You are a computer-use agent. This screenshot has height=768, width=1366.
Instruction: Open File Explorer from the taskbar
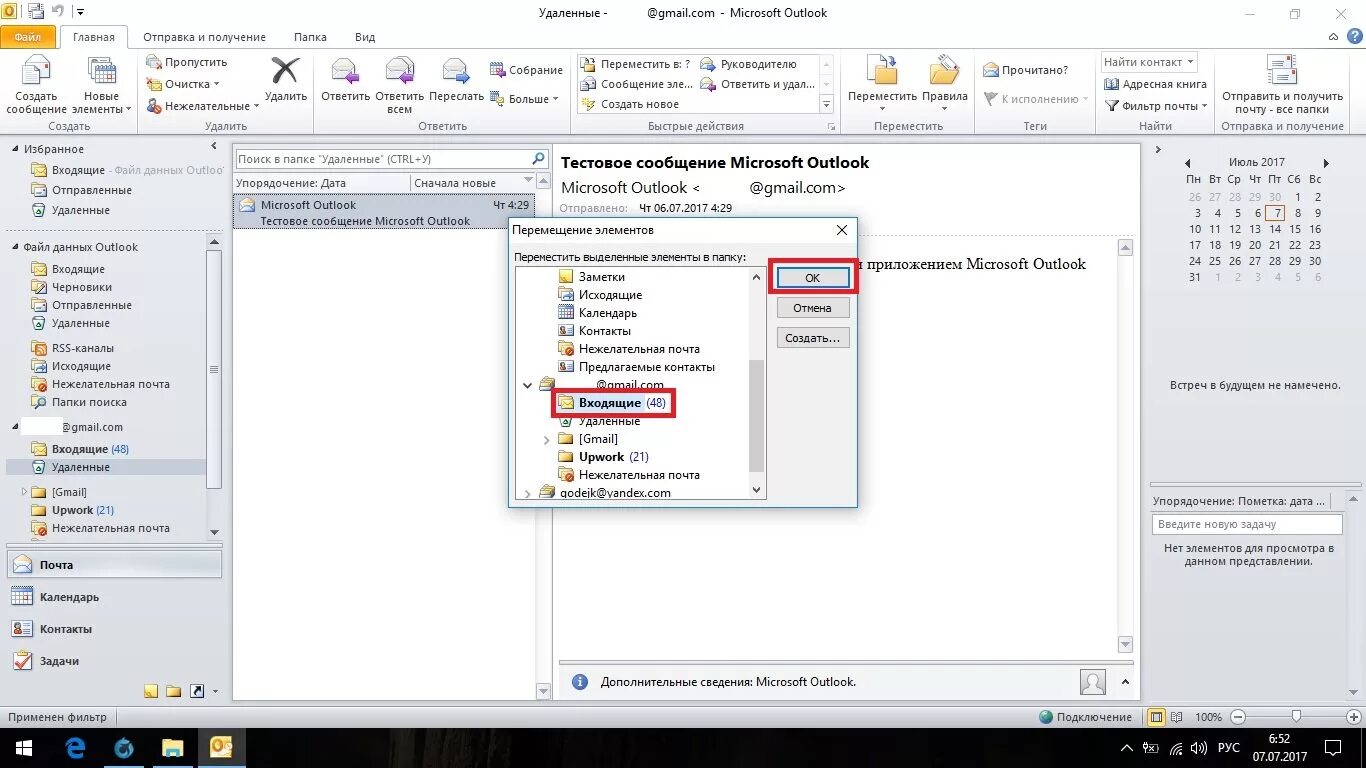pyautogui.click(x=173, y=748)
